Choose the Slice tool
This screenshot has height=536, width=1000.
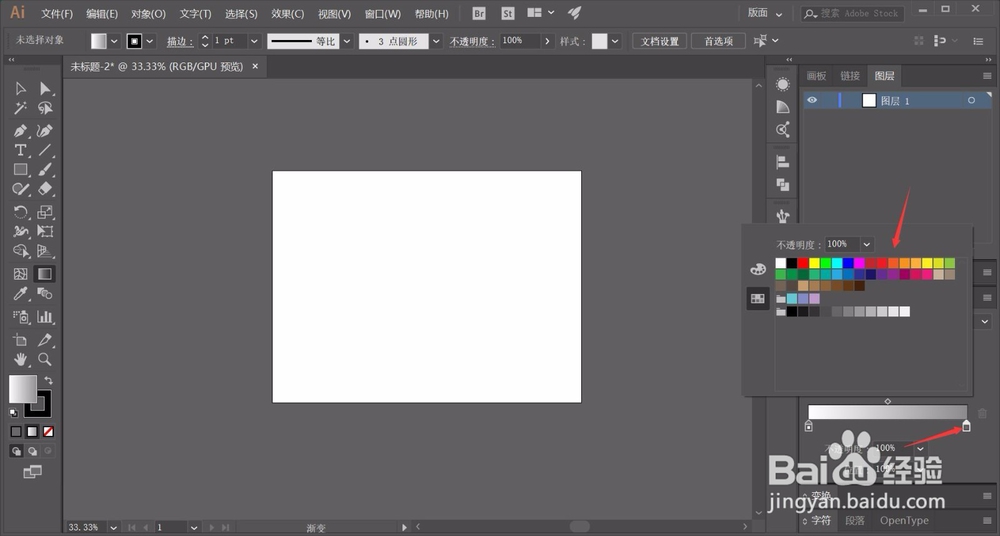coord(45,339)
